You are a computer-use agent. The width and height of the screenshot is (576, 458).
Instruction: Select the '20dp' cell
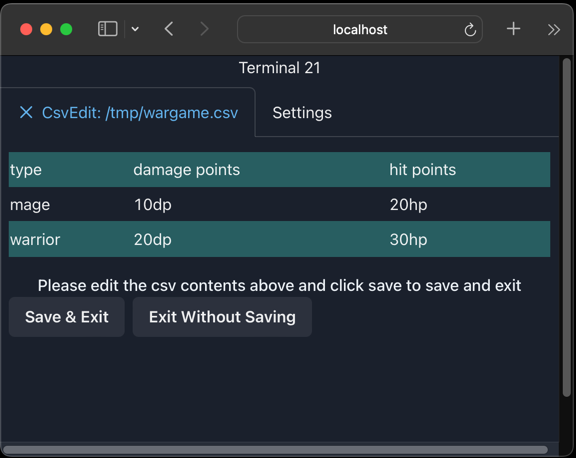coord(153,239)
